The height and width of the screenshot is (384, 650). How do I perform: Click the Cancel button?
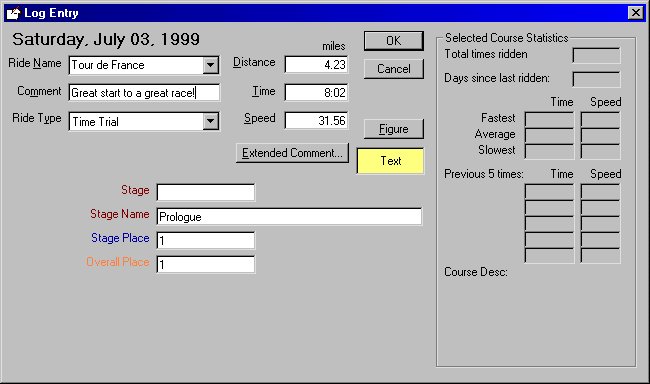(x=394, y=69)
